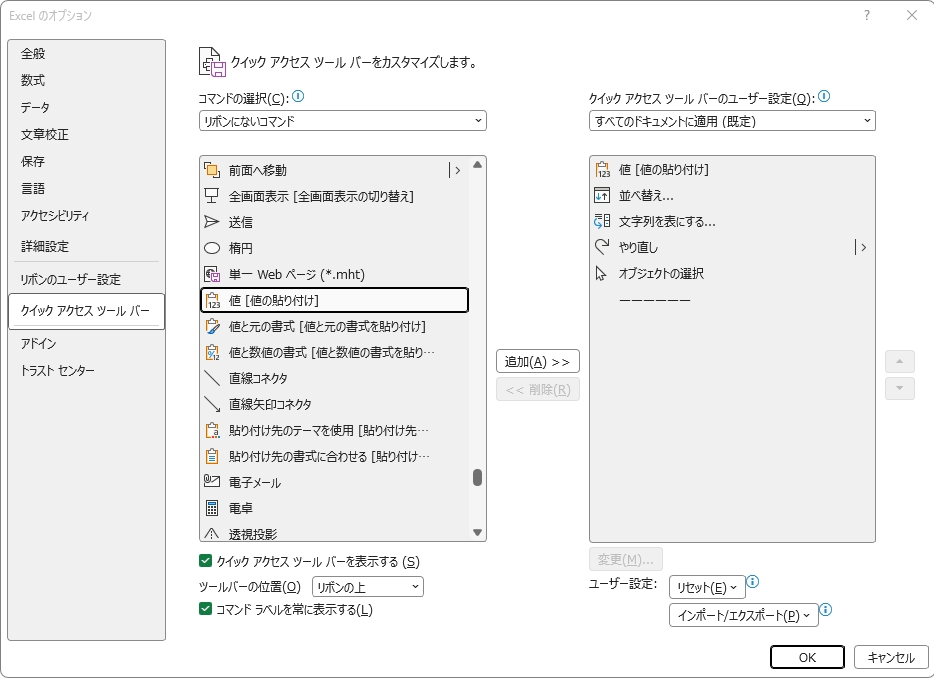Select the 電子メール icon in command list
This screenshot has height=678, width=934.
pos(211,482)
